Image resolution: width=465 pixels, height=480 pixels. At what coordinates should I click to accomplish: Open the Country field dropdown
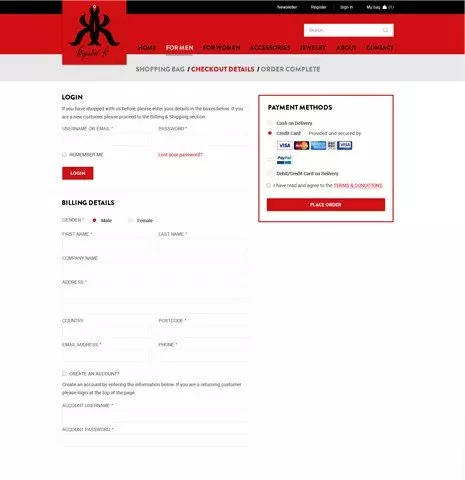point(106,332)
